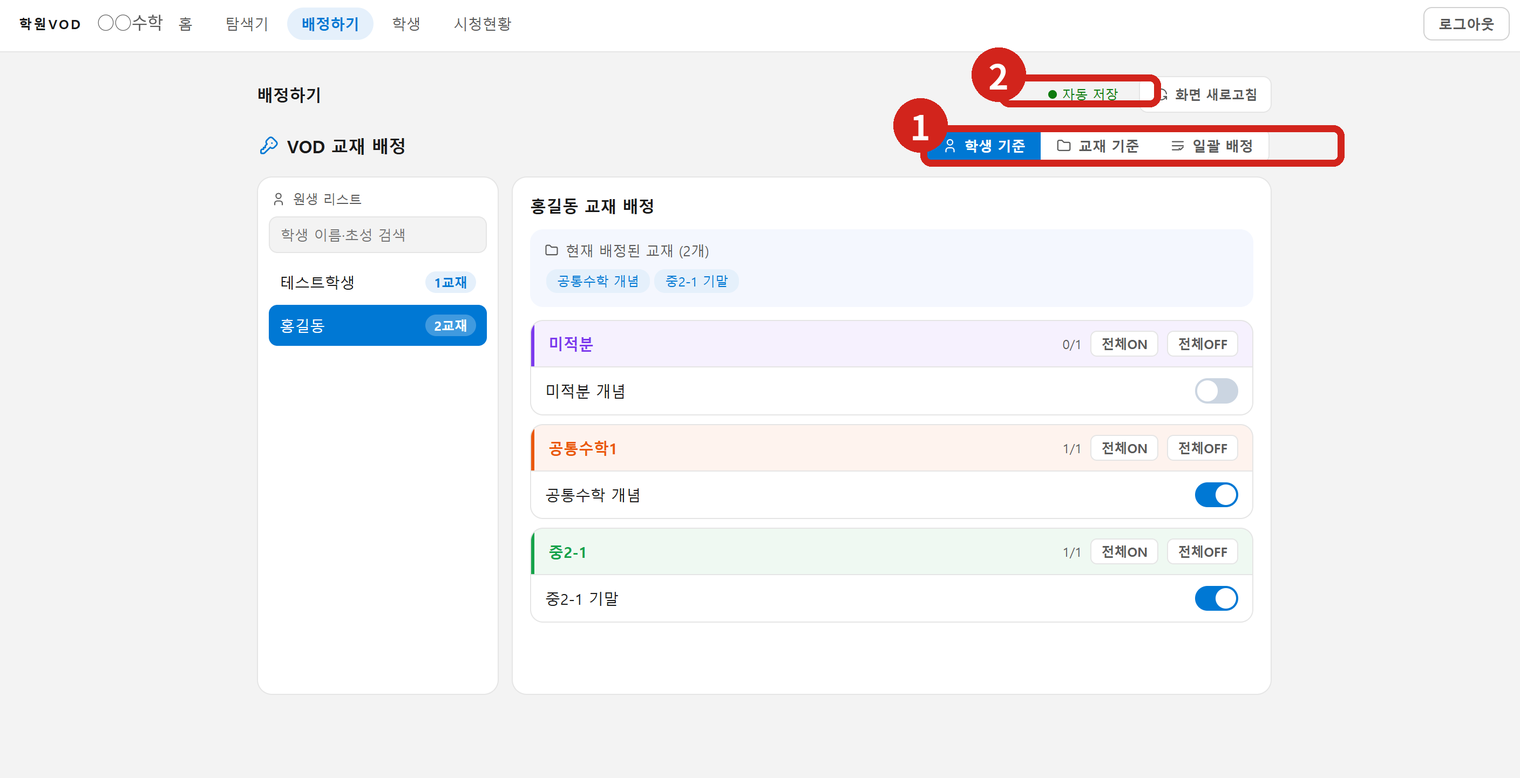This screenshot has height=778, width=1520.
Task: Click the 홍길동 교재 배정 heading
Action: pyautogui.click(x=592, y=206)
